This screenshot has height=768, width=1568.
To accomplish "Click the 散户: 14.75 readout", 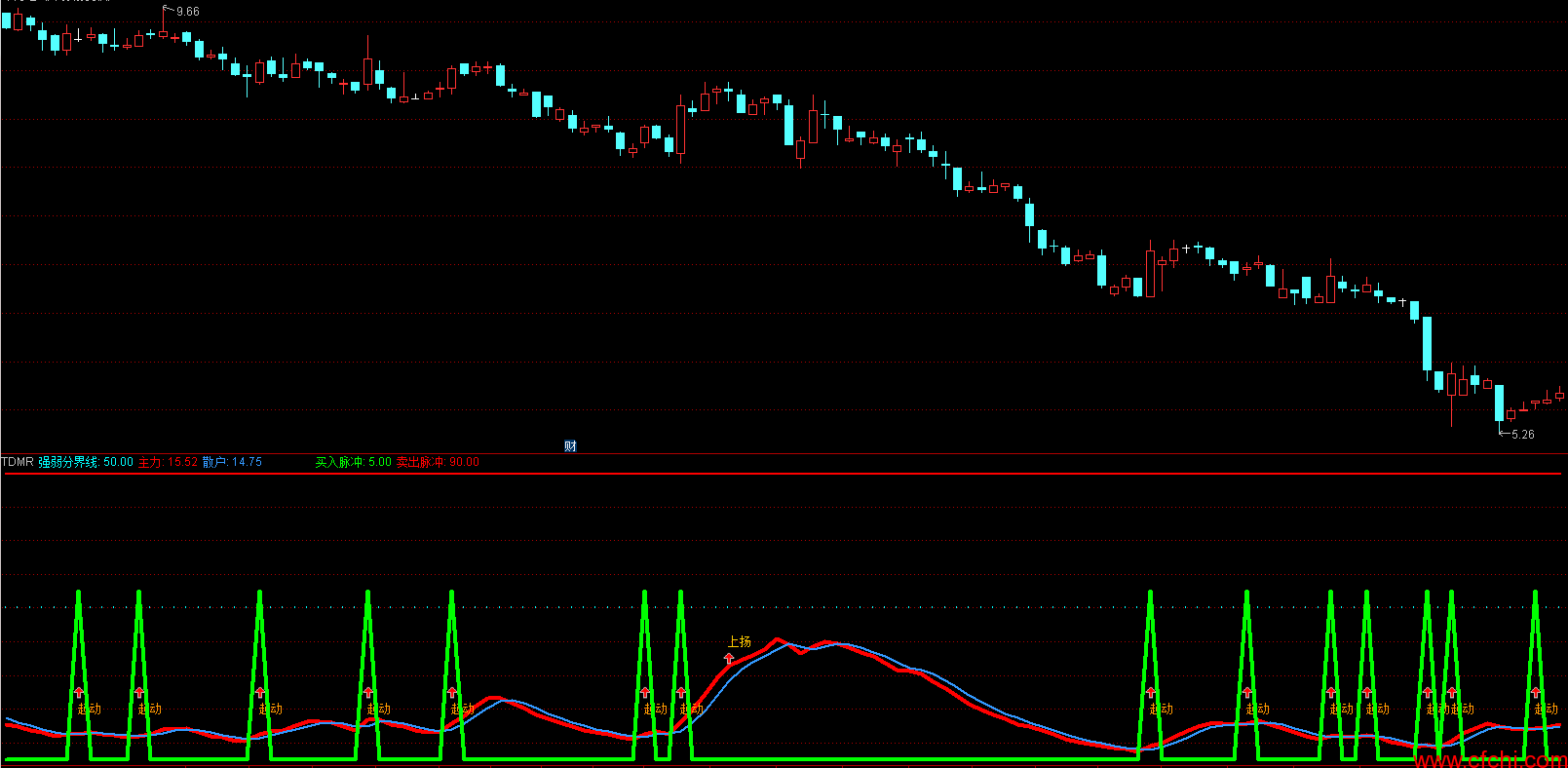I will [x=232, y=462].
